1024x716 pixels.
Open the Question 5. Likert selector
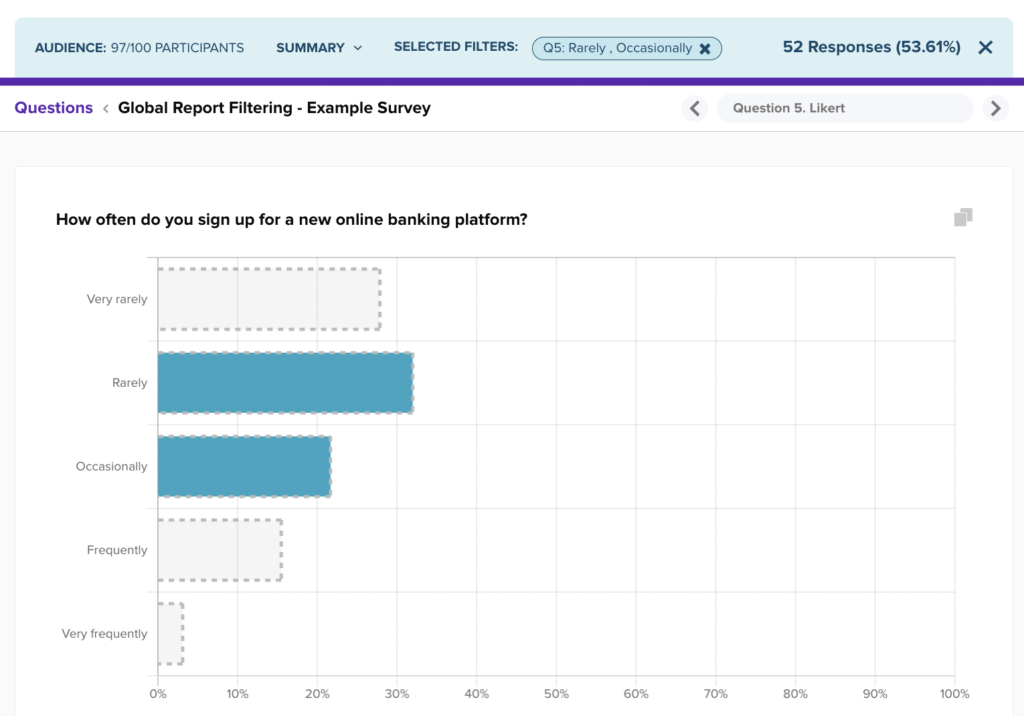pos(844,108)
